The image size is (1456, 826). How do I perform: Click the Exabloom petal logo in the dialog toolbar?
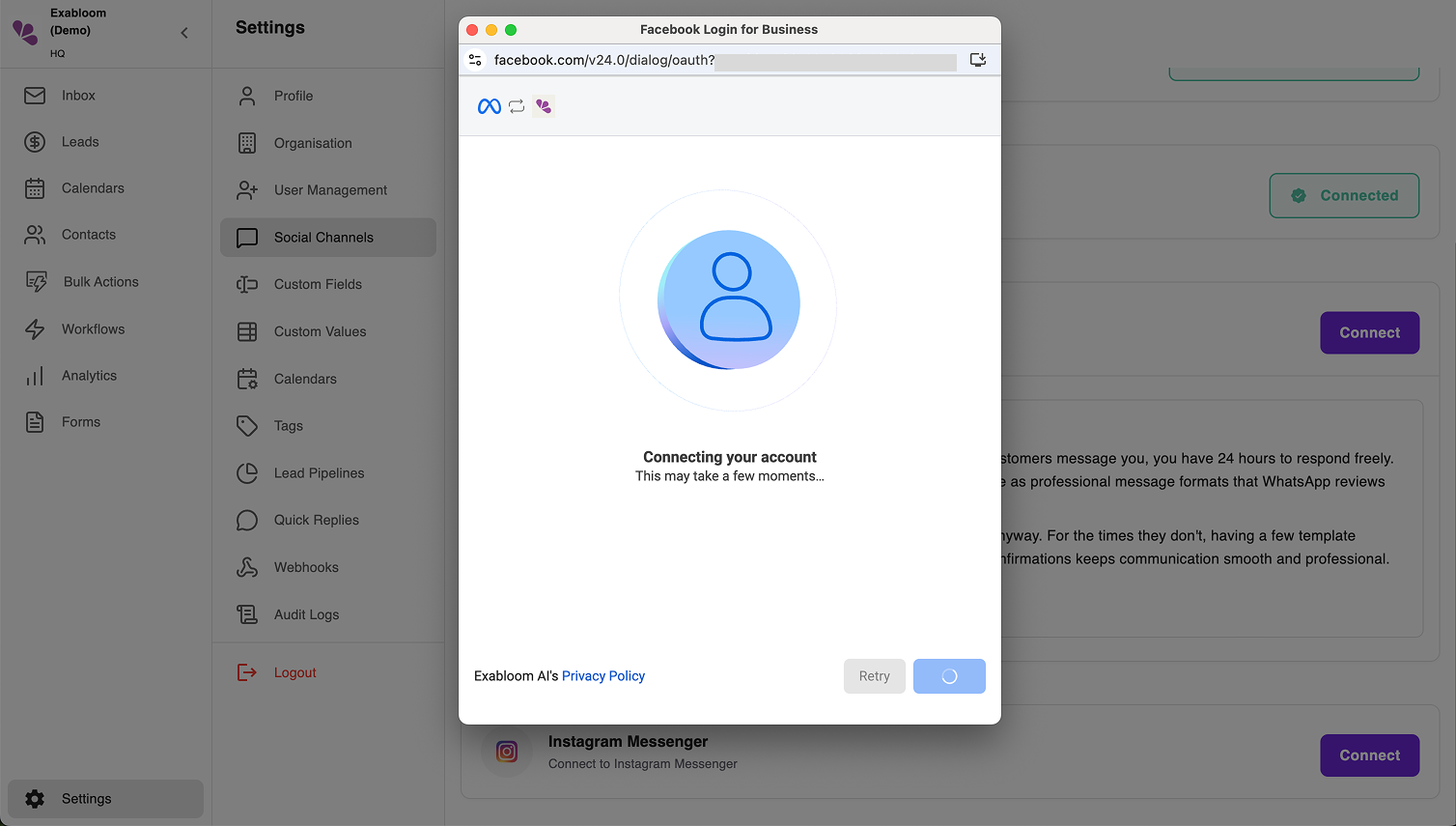coord(544,105)
